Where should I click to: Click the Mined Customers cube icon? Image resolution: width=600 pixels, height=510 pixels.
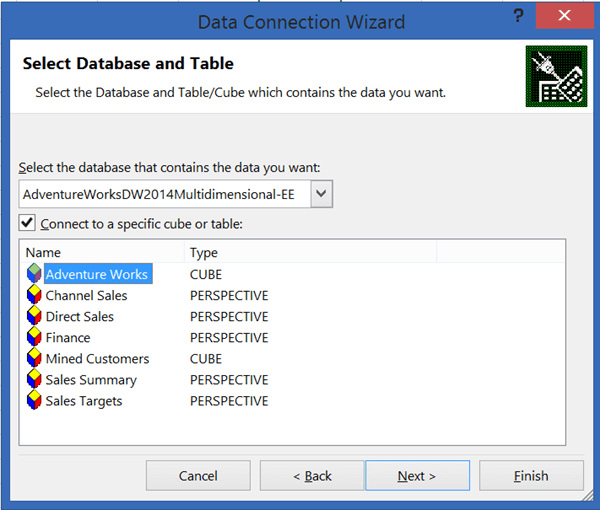pos(34,358)
